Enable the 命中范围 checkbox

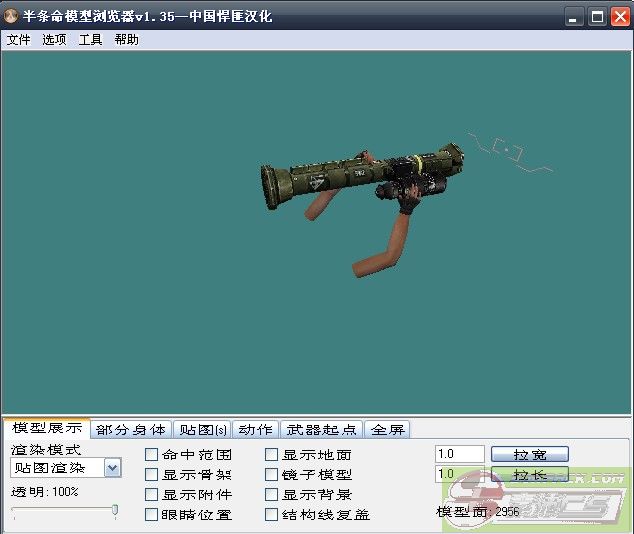click(152, 455)
